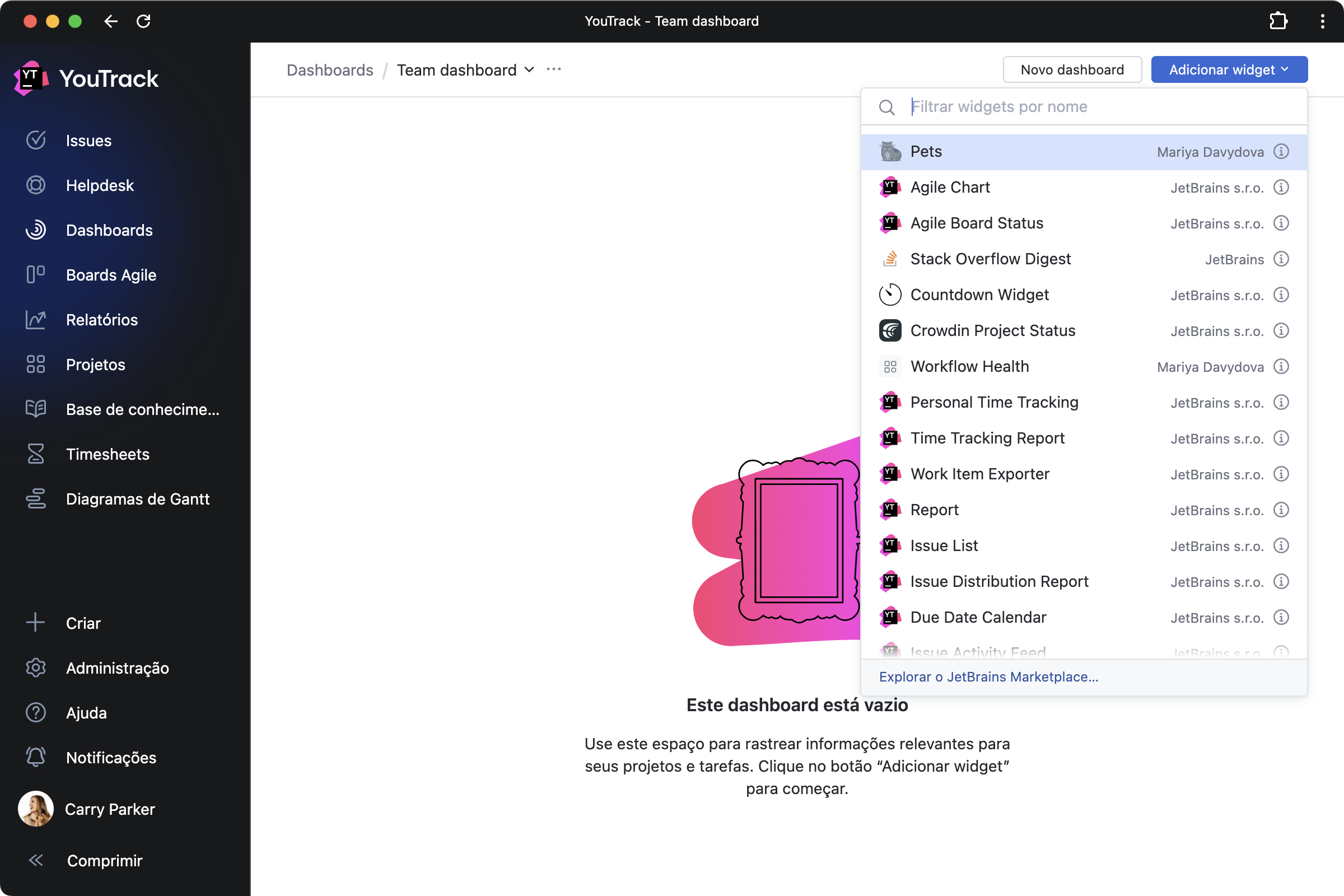The image size is (1344, 896).
Task: Click the more options ellipsis menu
Action: coord(553,70)
